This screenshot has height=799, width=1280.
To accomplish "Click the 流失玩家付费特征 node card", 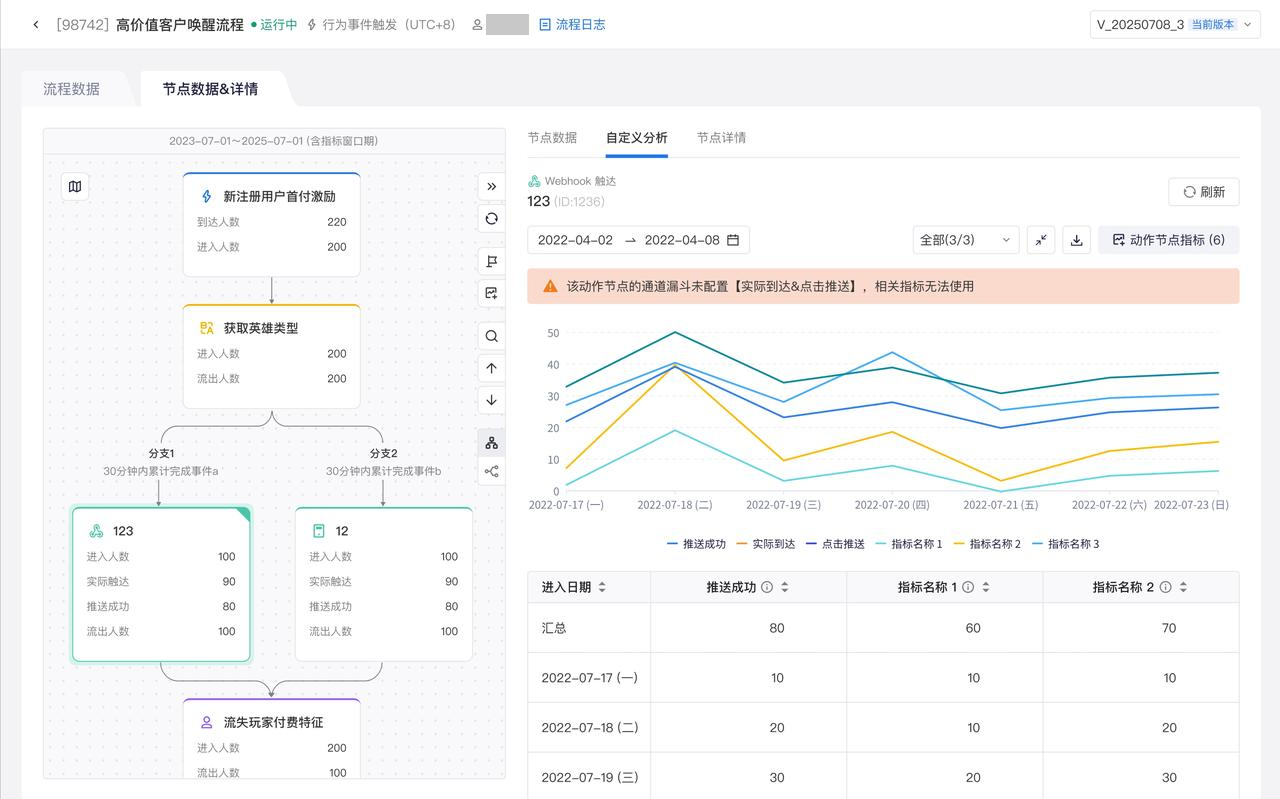I will pyautogui.click(x=272, y=739).
